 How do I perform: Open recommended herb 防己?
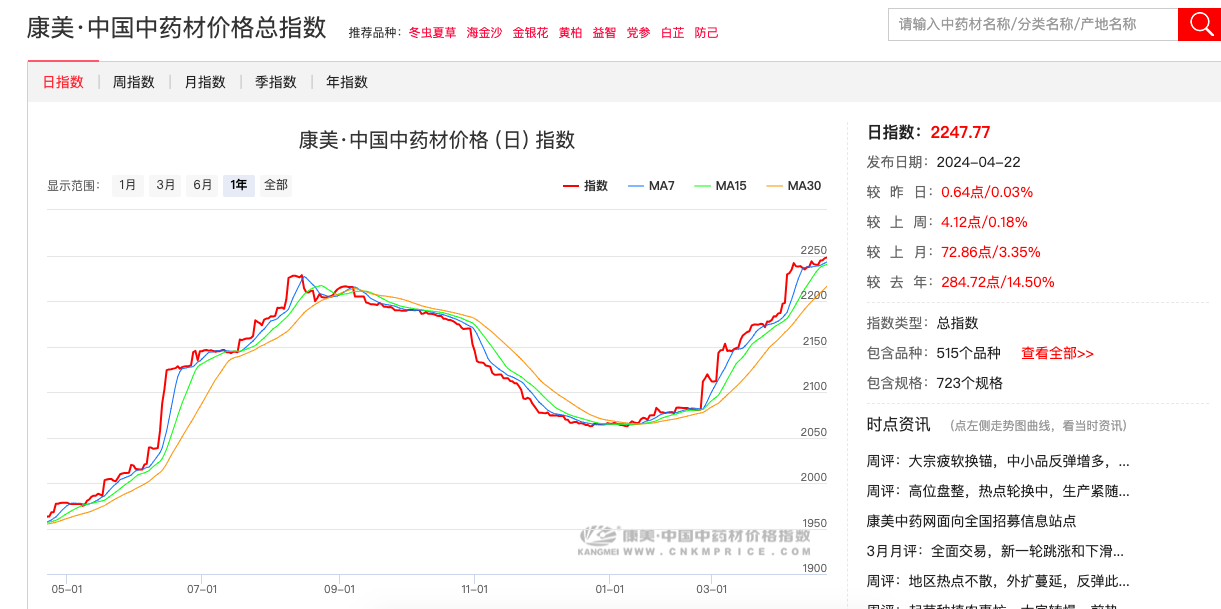706,33
